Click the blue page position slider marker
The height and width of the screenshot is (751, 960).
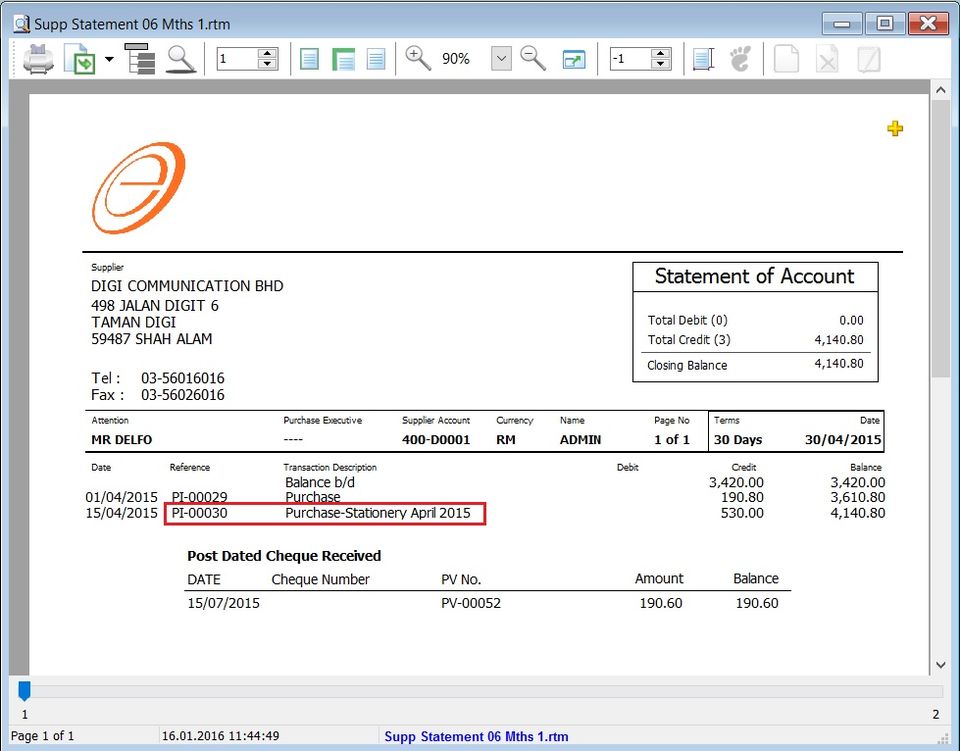(x=24, y=690)
